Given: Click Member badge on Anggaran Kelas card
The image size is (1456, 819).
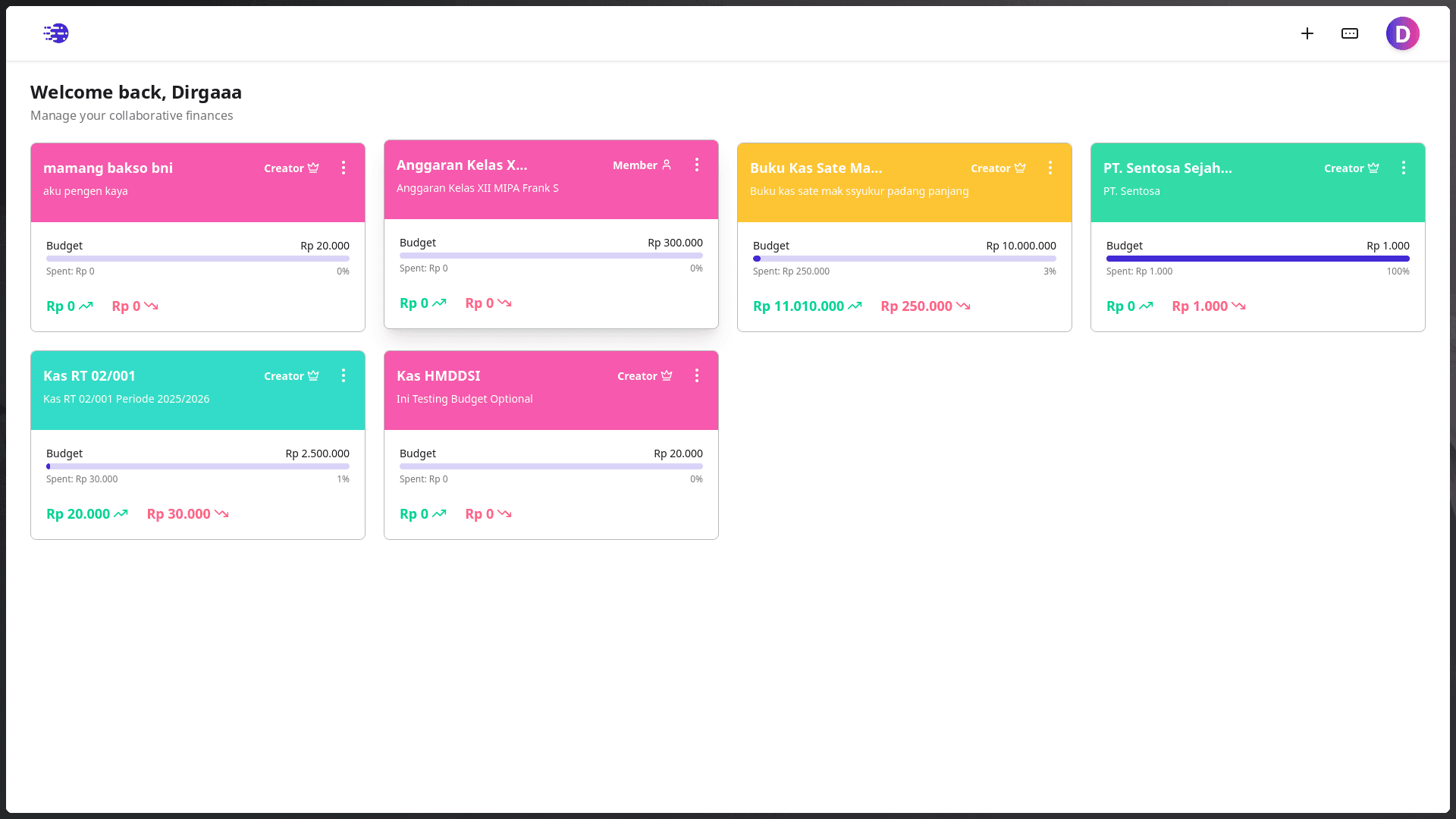Looking at the screenshot, I should (x=642, y=165).
